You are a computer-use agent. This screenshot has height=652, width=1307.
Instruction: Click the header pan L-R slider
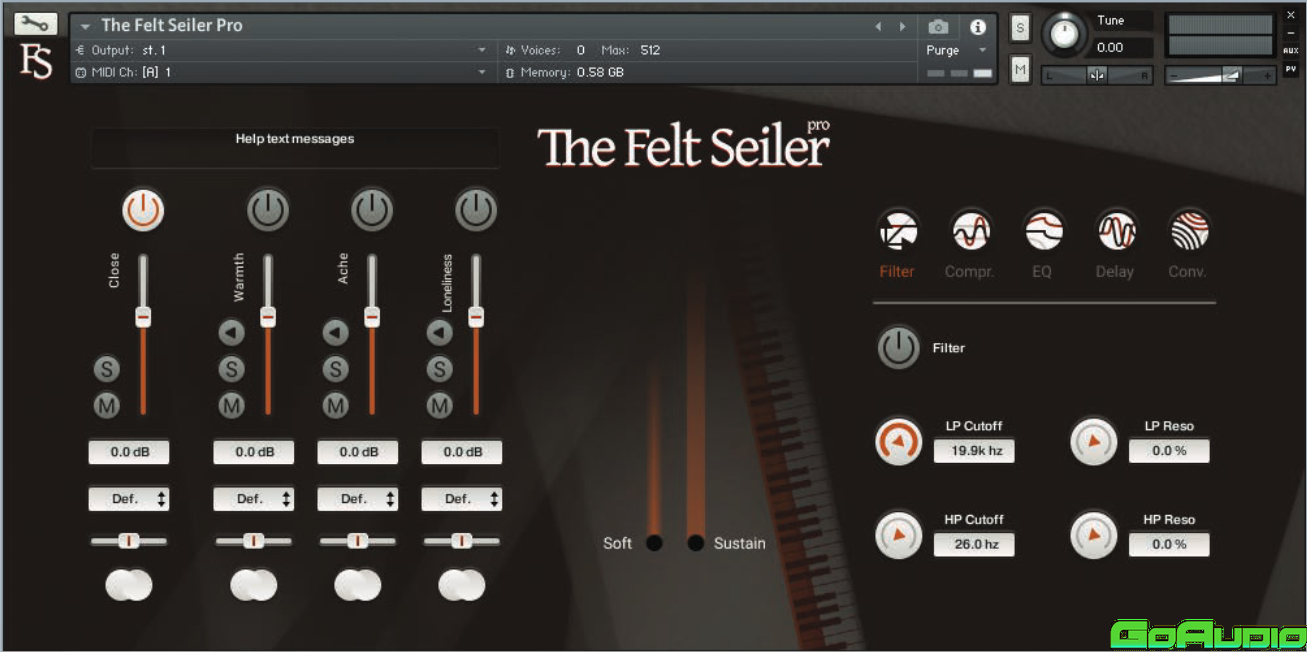(x=1097, y=75)
